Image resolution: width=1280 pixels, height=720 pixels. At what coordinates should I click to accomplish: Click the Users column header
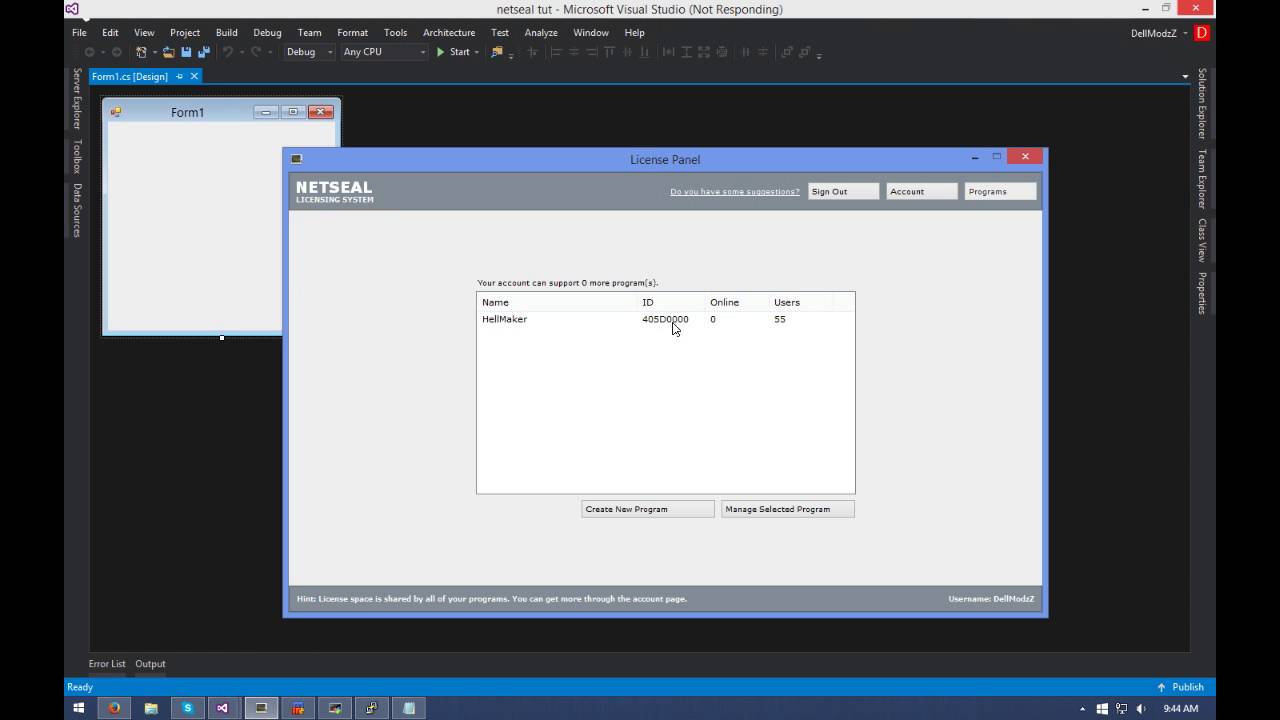(x=799, y=302)
